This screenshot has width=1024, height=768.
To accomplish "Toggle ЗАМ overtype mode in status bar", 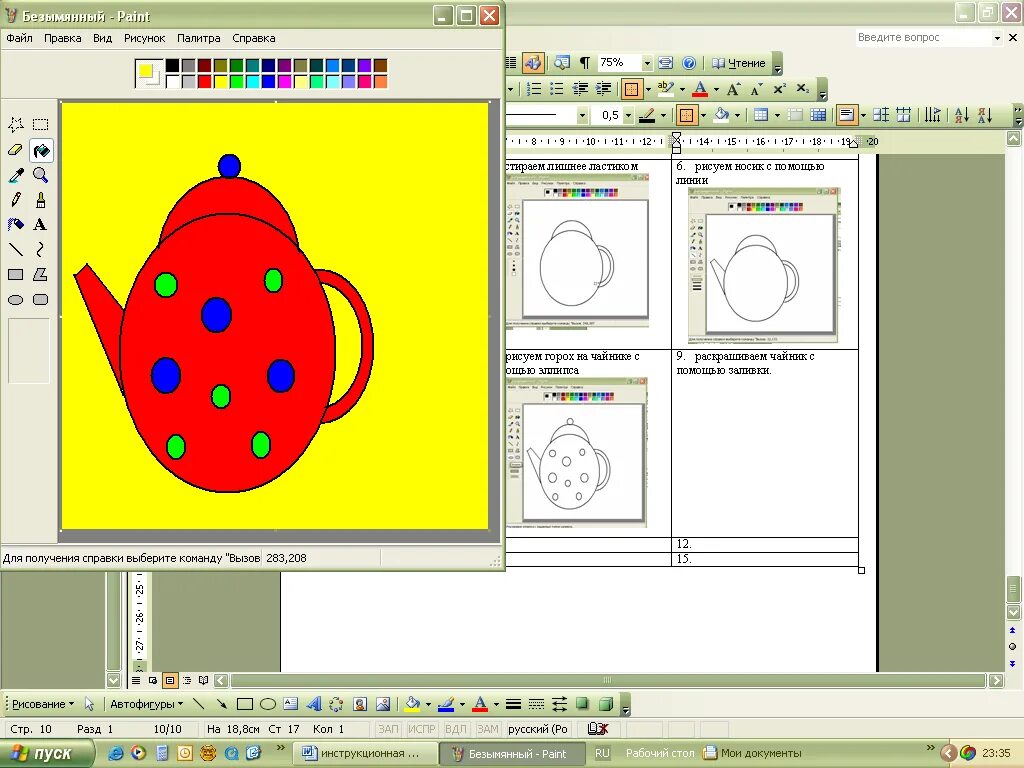I will (x=487, y=729).
